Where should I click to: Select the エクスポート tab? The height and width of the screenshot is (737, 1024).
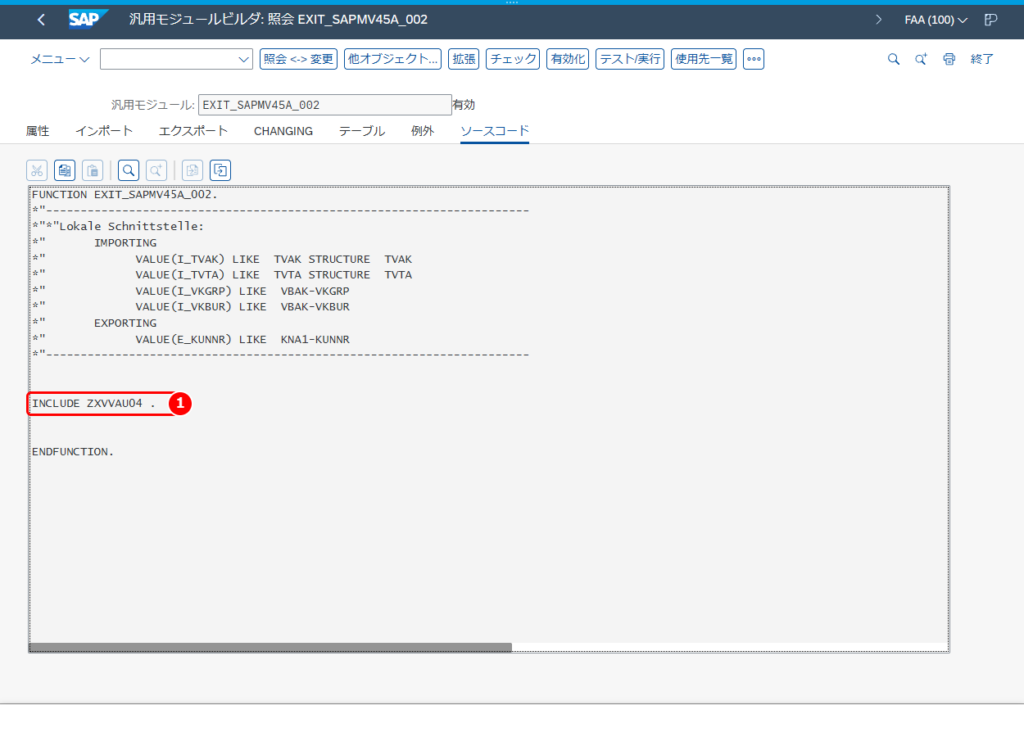click(193, 131)
